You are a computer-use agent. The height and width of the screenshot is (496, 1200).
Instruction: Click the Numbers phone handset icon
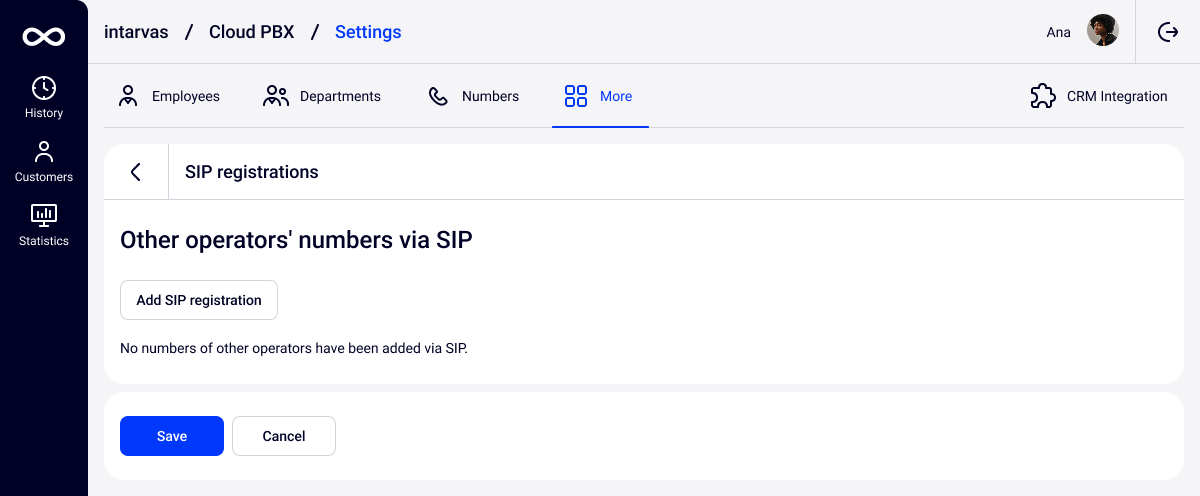coord(438,96)
